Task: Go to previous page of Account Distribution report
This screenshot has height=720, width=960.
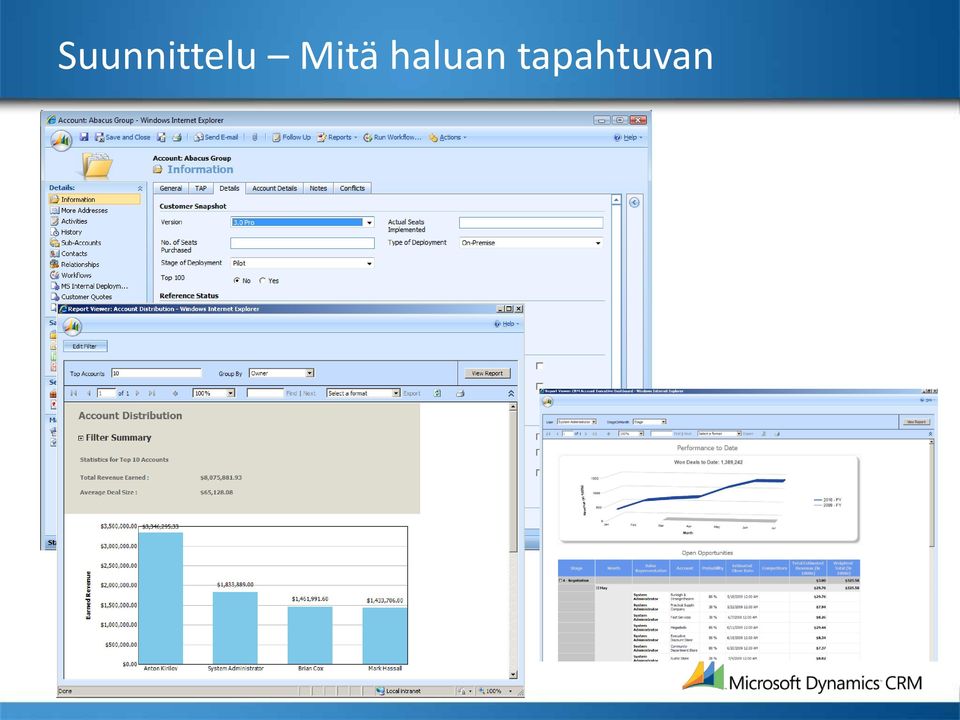Action: [x=89, y=393]
